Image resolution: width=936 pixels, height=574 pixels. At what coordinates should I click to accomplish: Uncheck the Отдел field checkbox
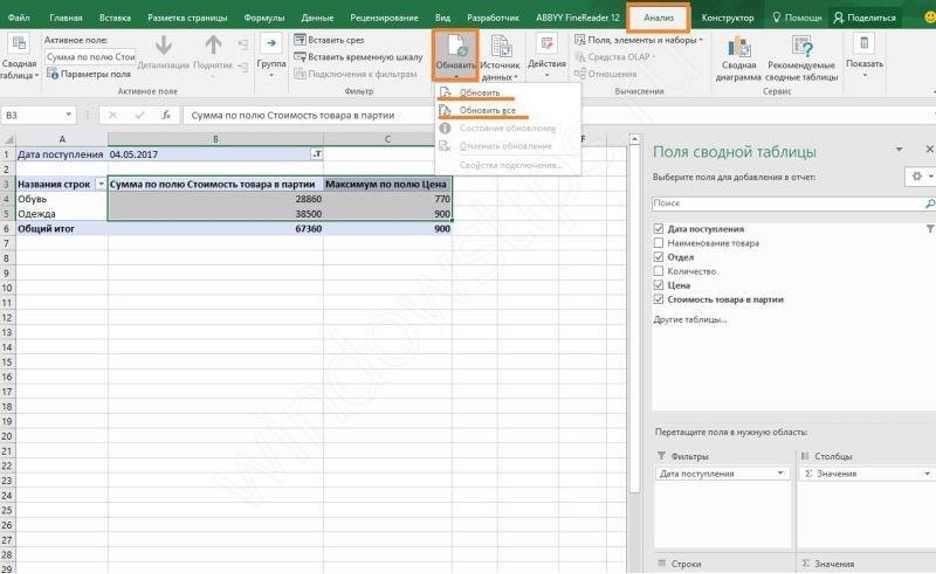(x=658, y=257)
